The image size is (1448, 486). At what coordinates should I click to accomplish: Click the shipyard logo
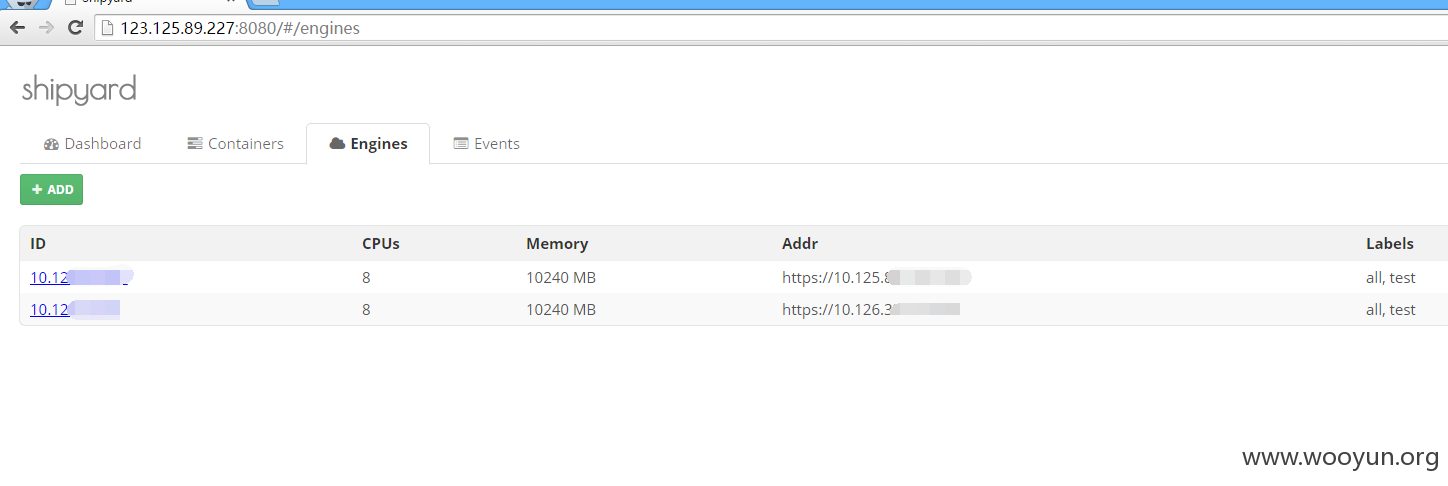pyautogui.click(x=79, y=90)
